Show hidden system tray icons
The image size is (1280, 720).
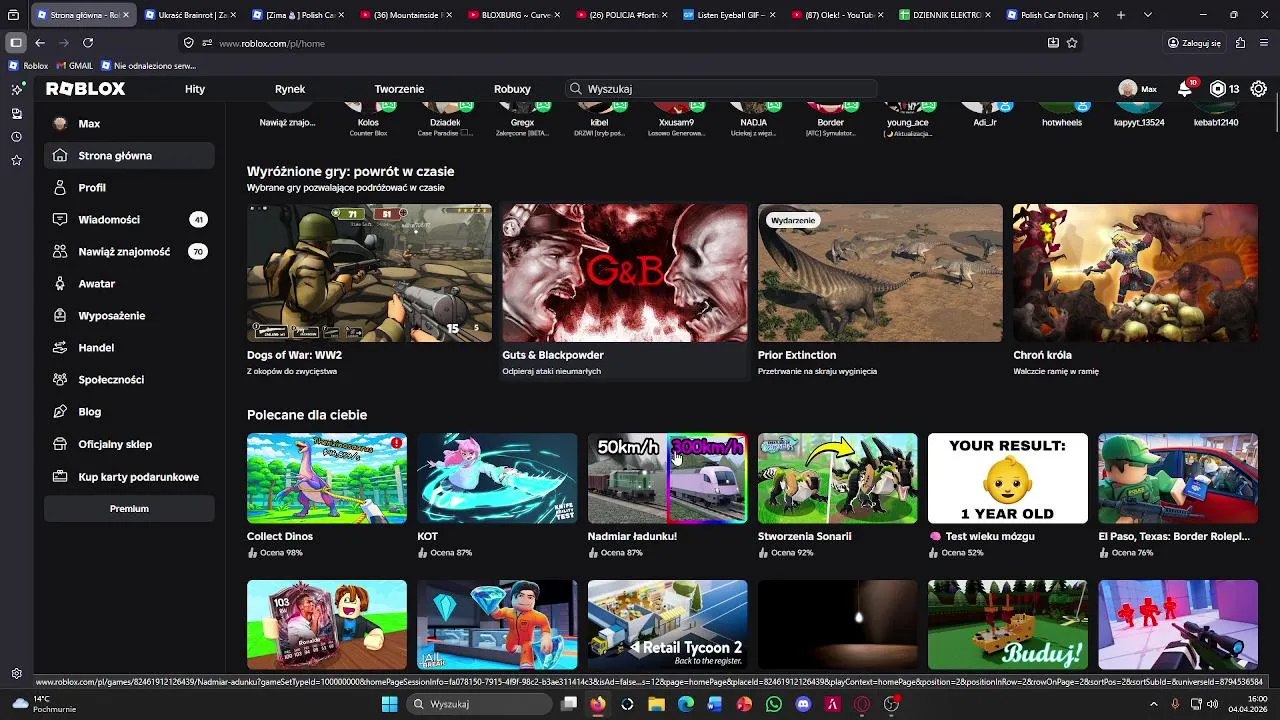(1153, 704)
